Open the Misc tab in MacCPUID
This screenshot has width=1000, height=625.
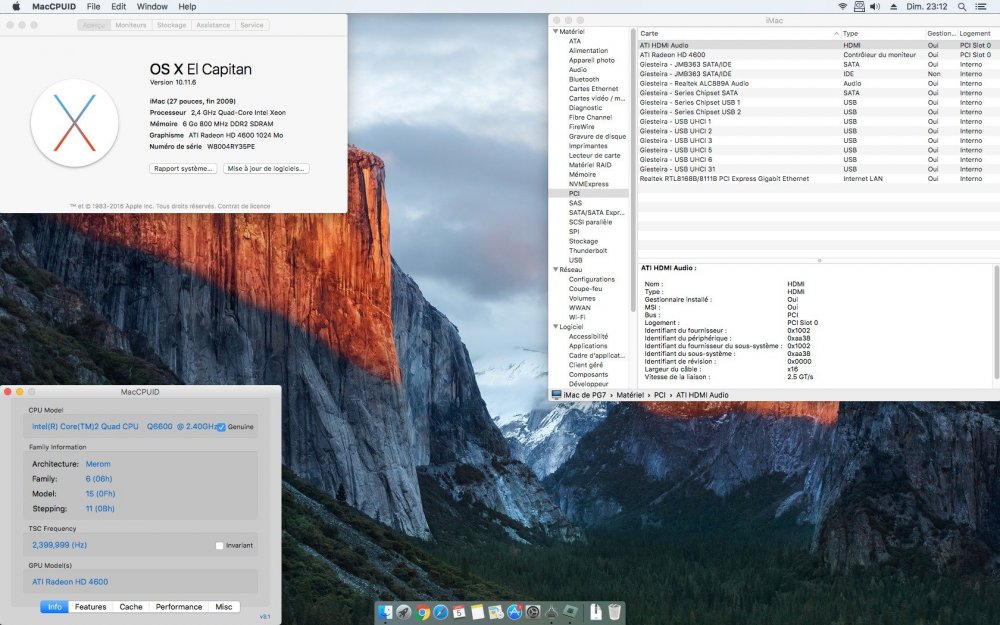point(224,607)
